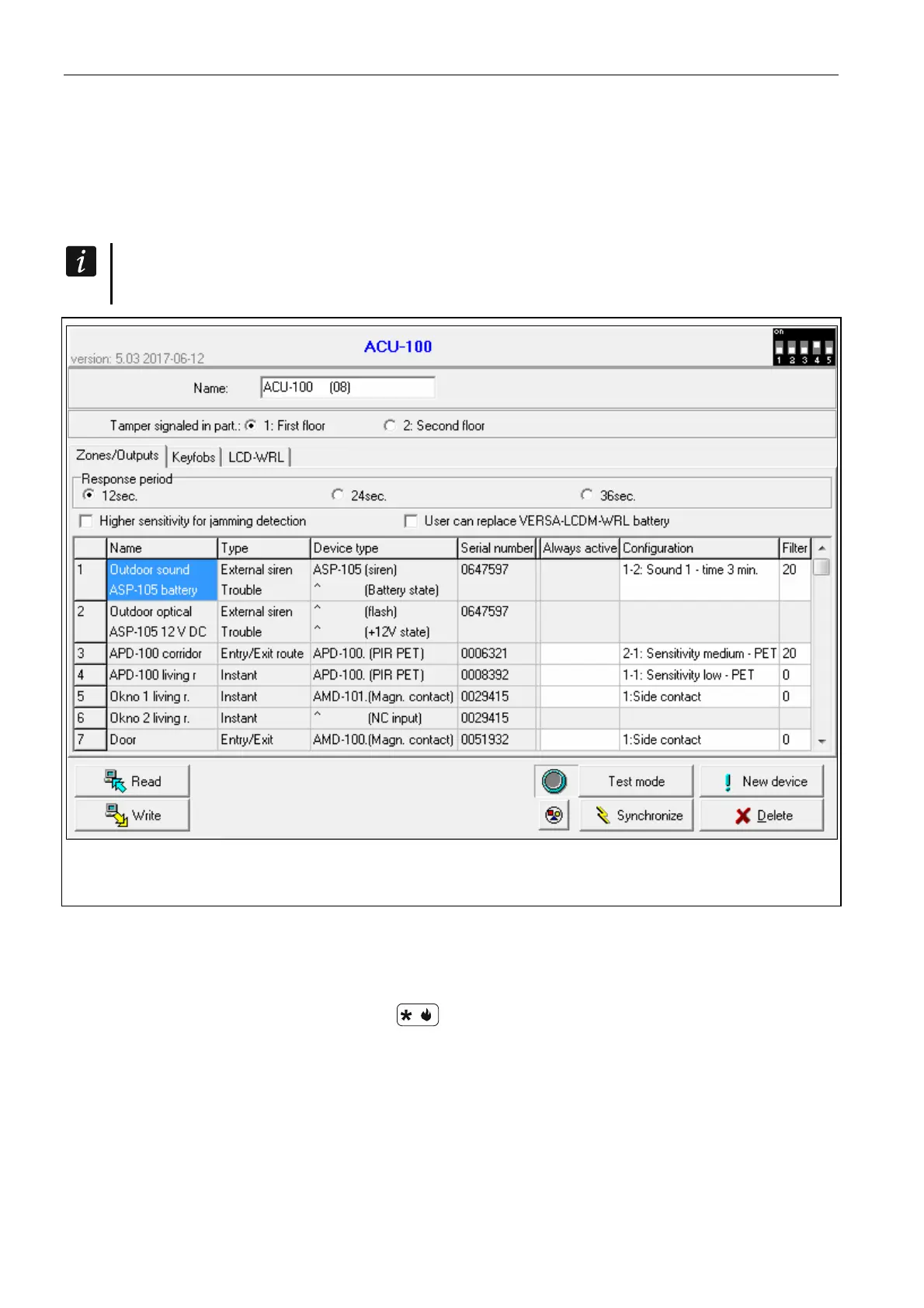Select the APD-100 living r name cell
Screen dimensions: 924x1308
[162, 675]
